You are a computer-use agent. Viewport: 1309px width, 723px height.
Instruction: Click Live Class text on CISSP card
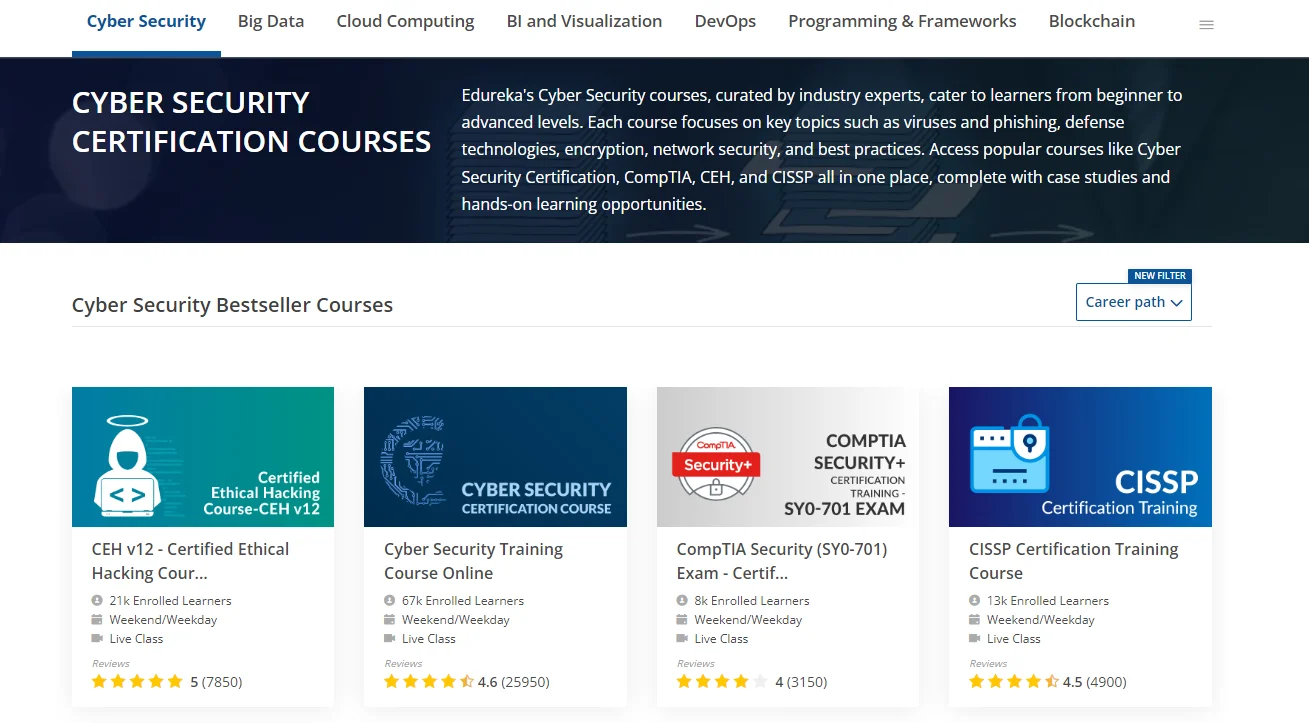tap(1014, 639)
